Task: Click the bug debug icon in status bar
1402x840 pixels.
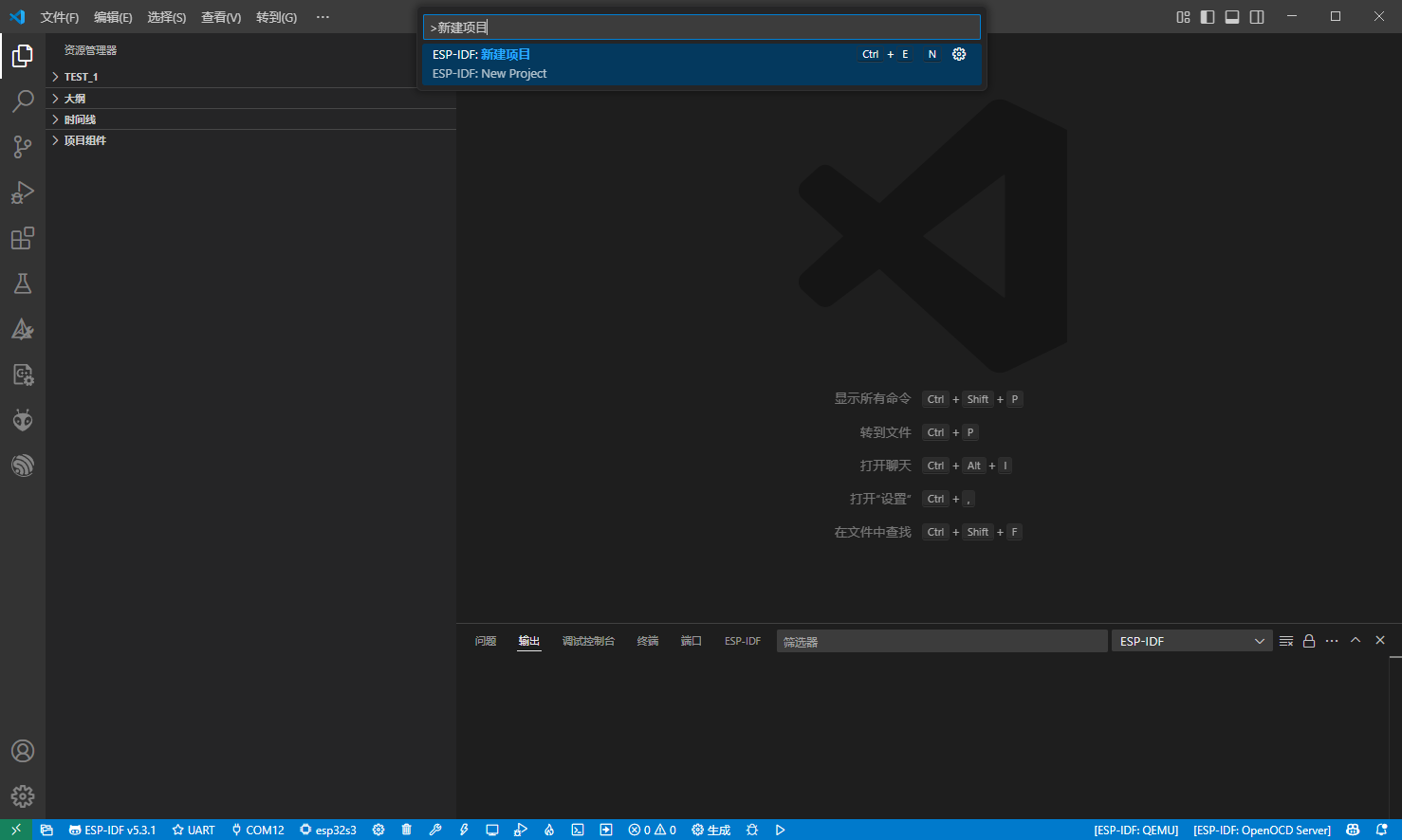Action: pos(752,830)
